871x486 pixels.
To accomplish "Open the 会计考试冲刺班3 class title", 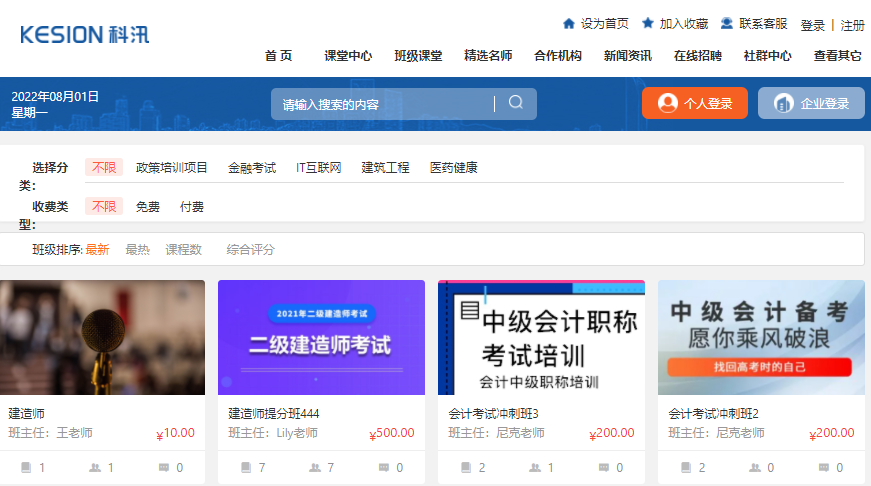I will [493, 414].
